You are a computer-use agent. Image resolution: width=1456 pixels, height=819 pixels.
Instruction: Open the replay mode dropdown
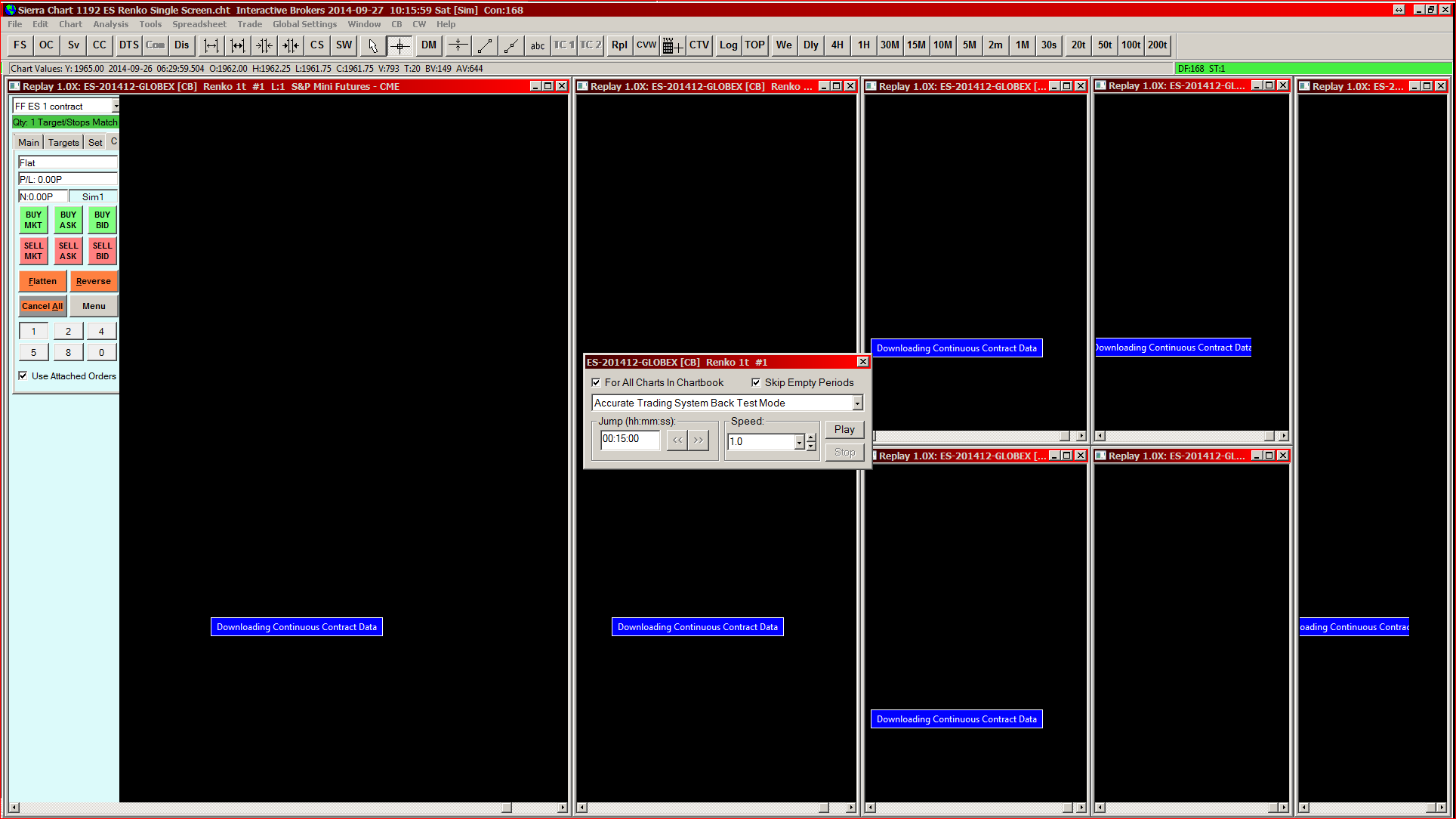pyautogui.click(x=857, y=403)
